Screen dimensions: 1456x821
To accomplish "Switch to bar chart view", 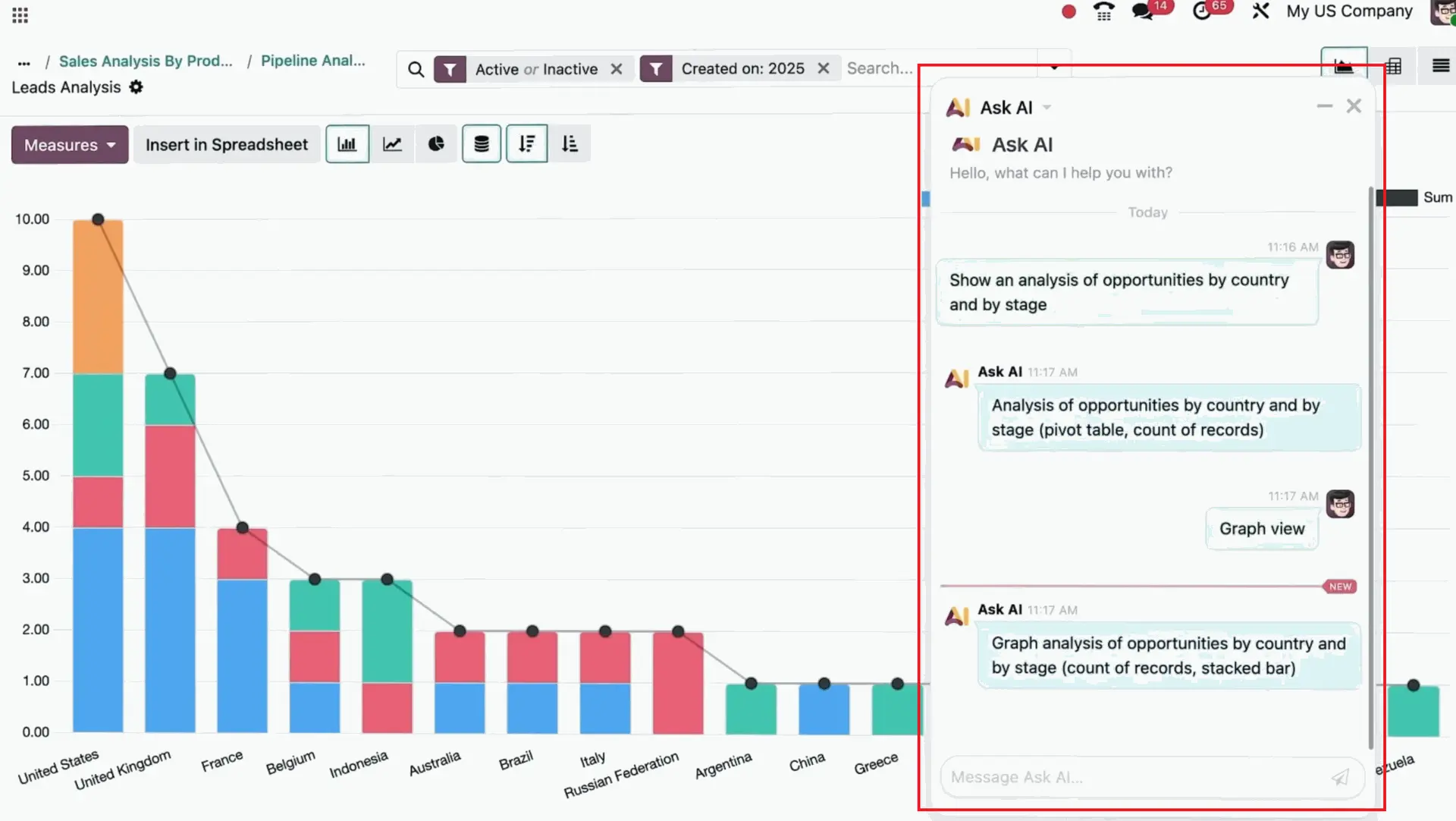I will coord(347,143).
